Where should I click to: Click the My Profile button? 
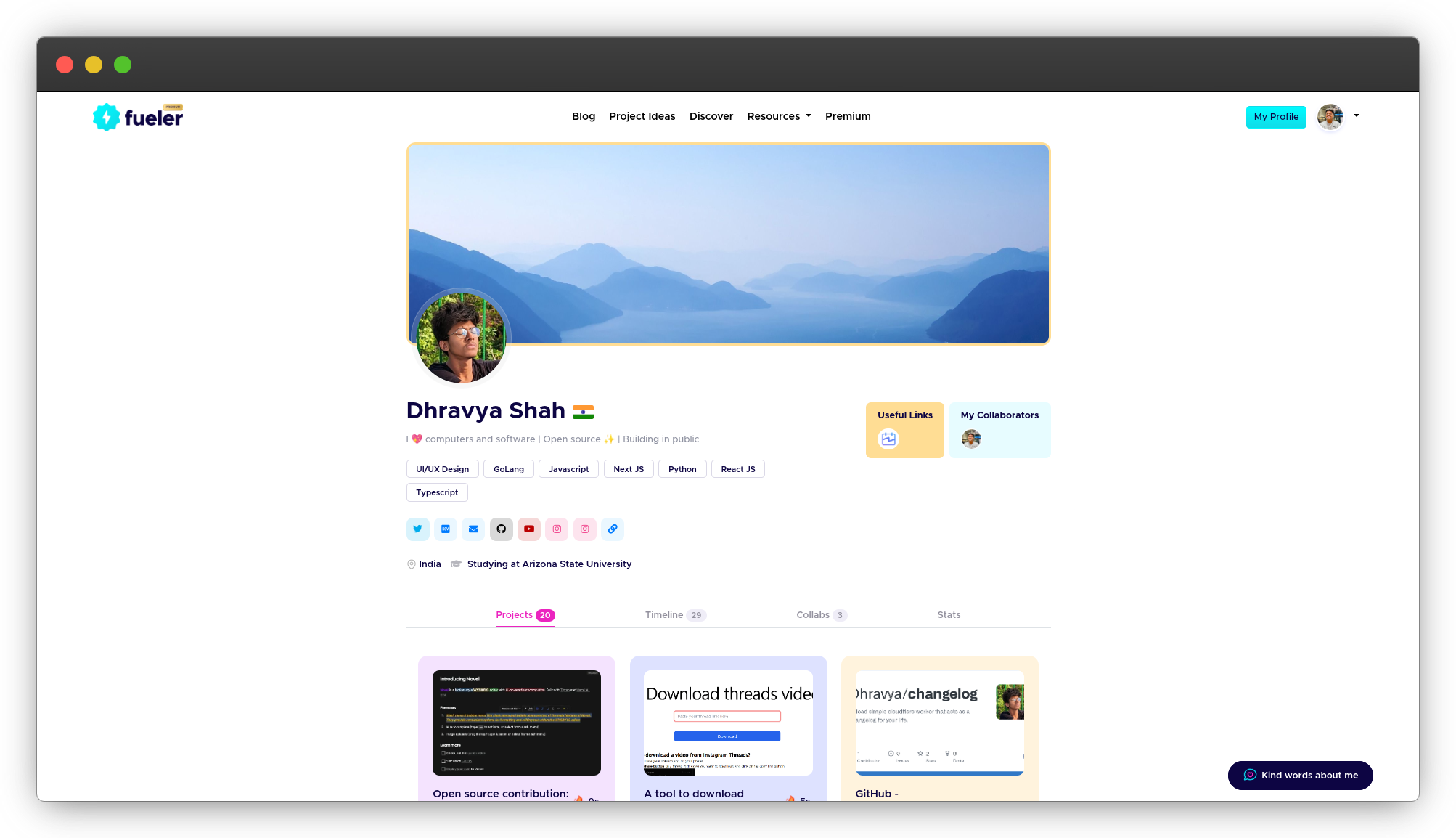point(1276,117)
